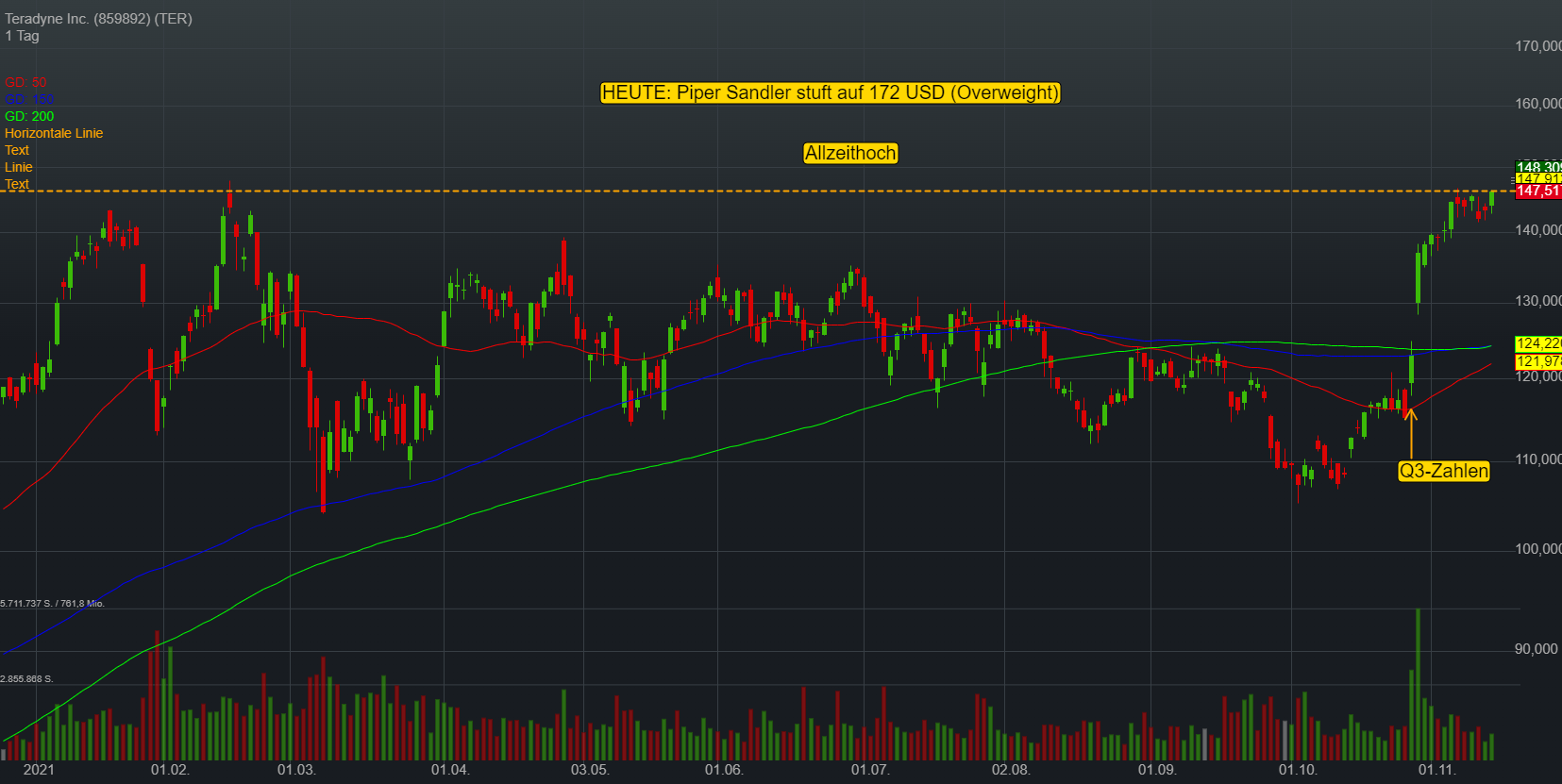Click the Piper Sandler 172 USD annotation

[x=831, y=92]
